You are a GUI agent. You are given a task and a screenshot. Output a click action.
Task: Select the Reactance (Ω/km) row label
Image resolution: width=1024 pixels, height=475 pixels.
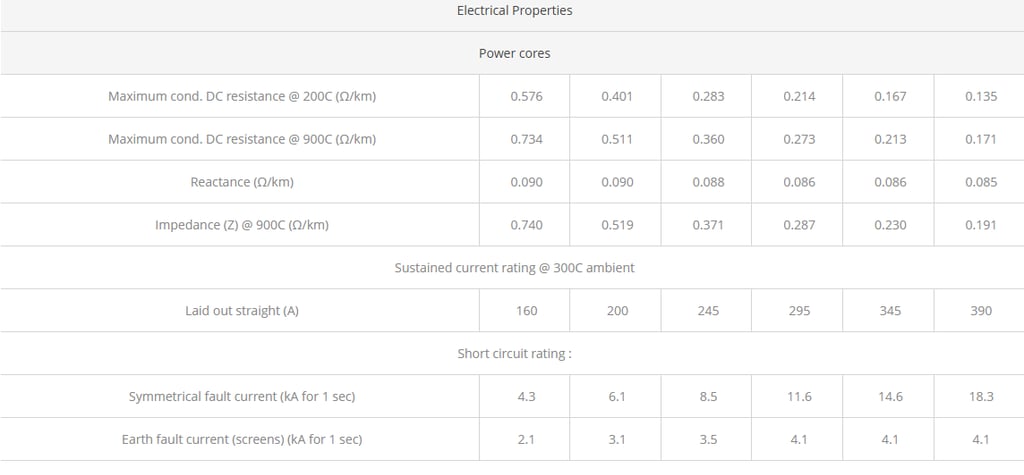pos(242,182)
